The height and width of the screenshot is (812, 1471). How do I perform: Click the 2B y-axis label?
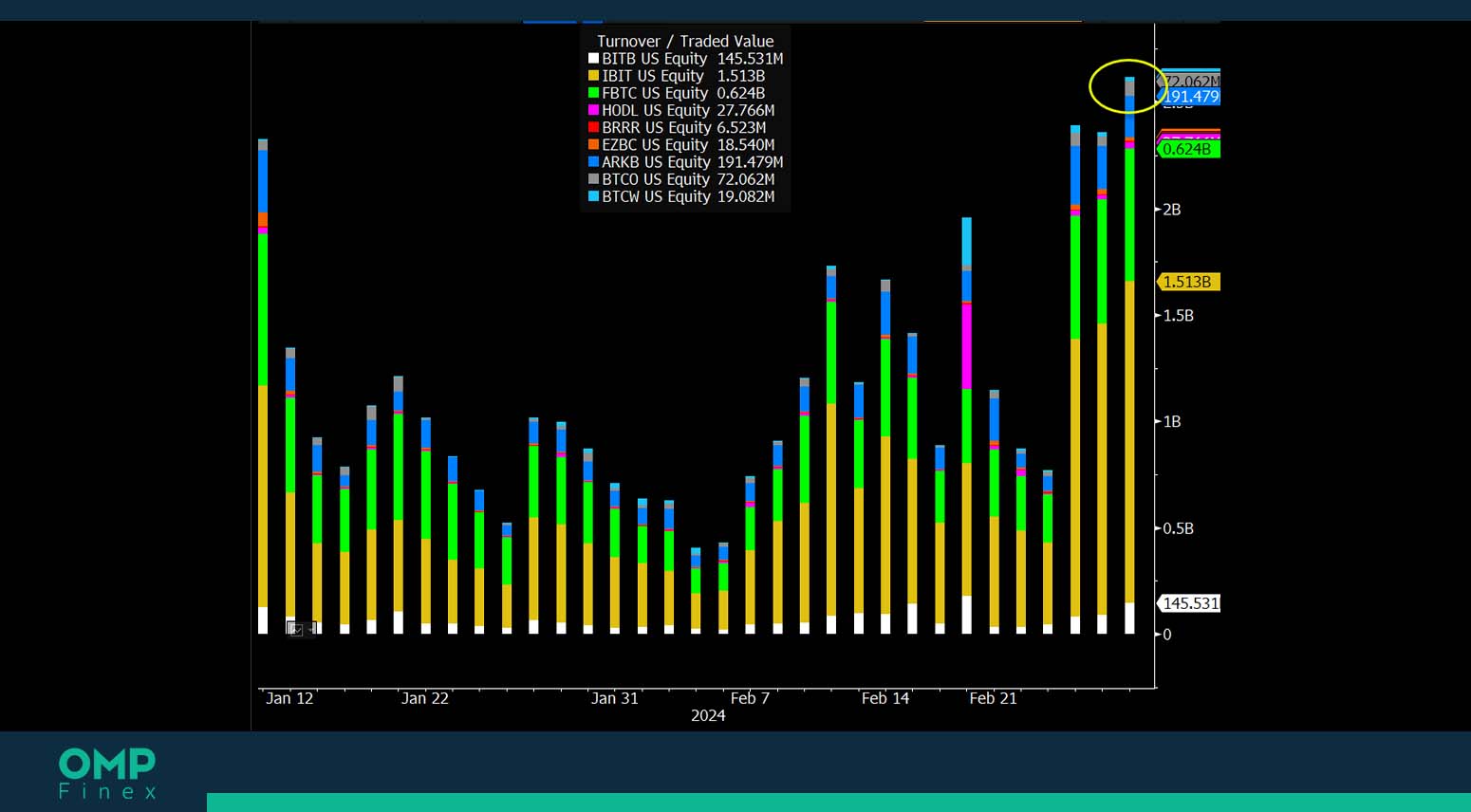click(x=1172, y=210)
